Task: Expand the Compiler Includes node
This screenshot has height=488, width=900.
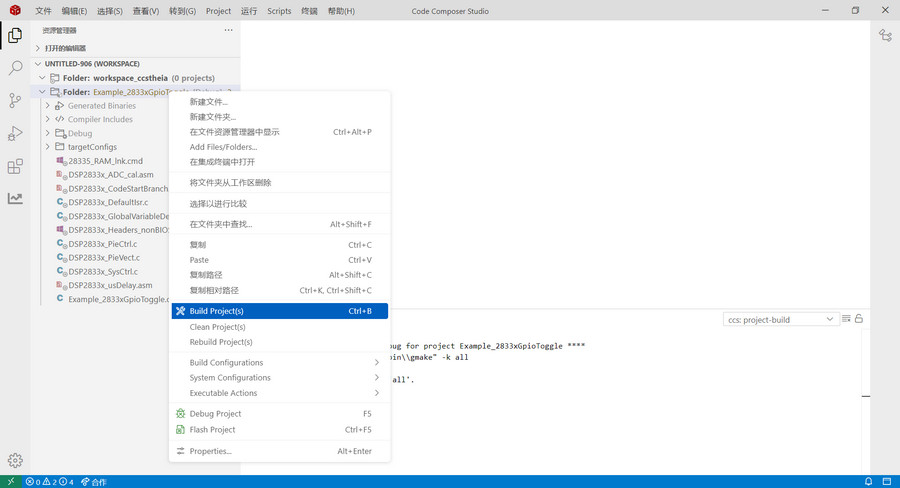Action: click(x=99, y=119)
